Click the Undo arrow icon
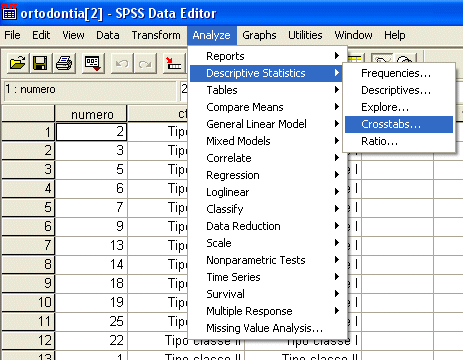This screenshot has height=360, width=463. pos(122,63)
